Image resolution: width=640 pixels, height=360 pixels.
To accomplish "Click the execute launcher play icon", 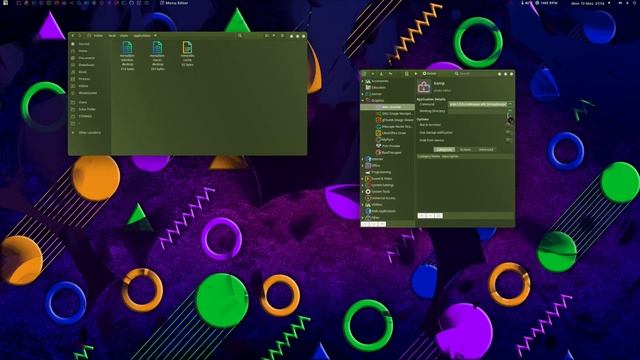I will tap(416, 74).
